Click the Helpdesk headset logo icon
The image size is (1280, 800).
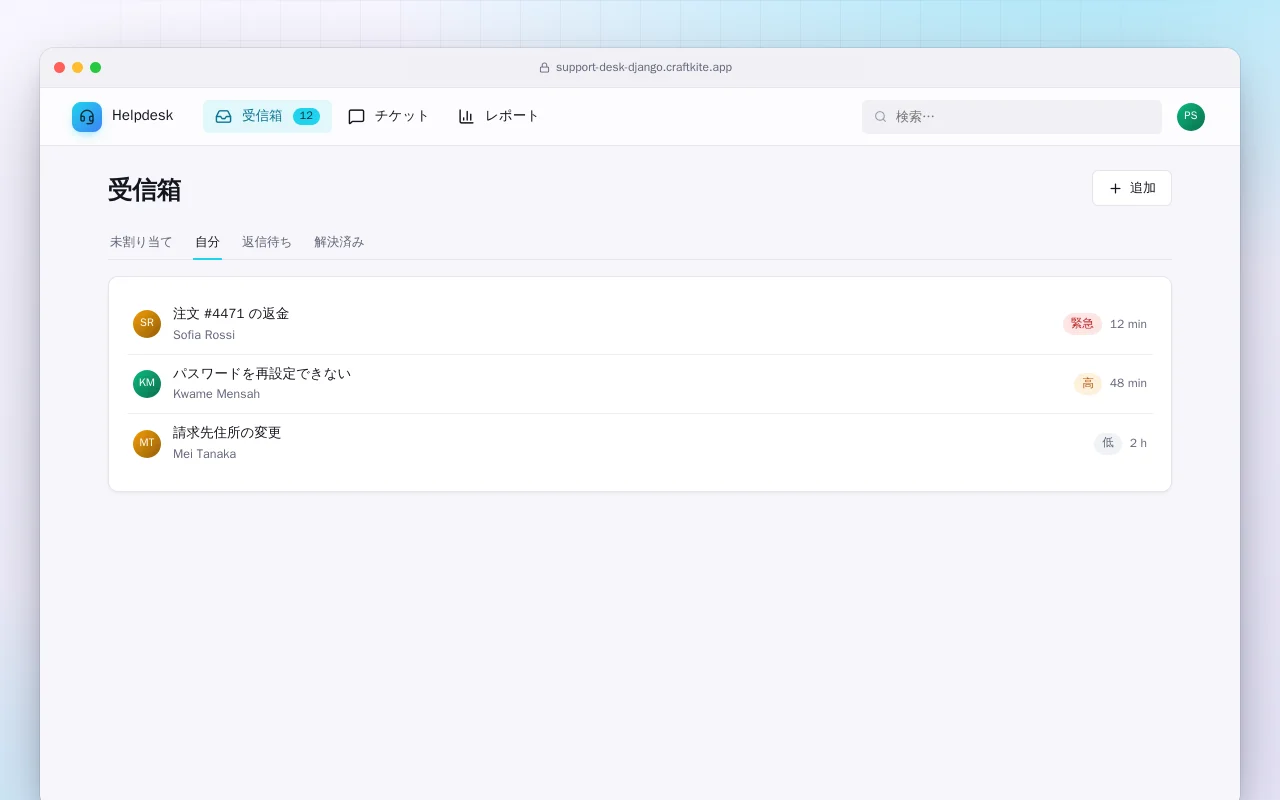(87, 117)
